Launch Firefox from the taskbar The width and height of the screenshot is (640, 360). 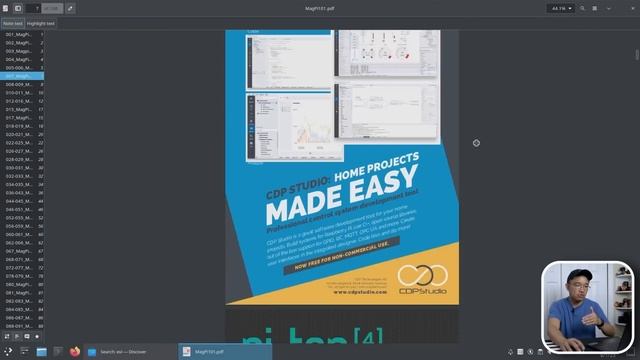(x=75, y=351)
